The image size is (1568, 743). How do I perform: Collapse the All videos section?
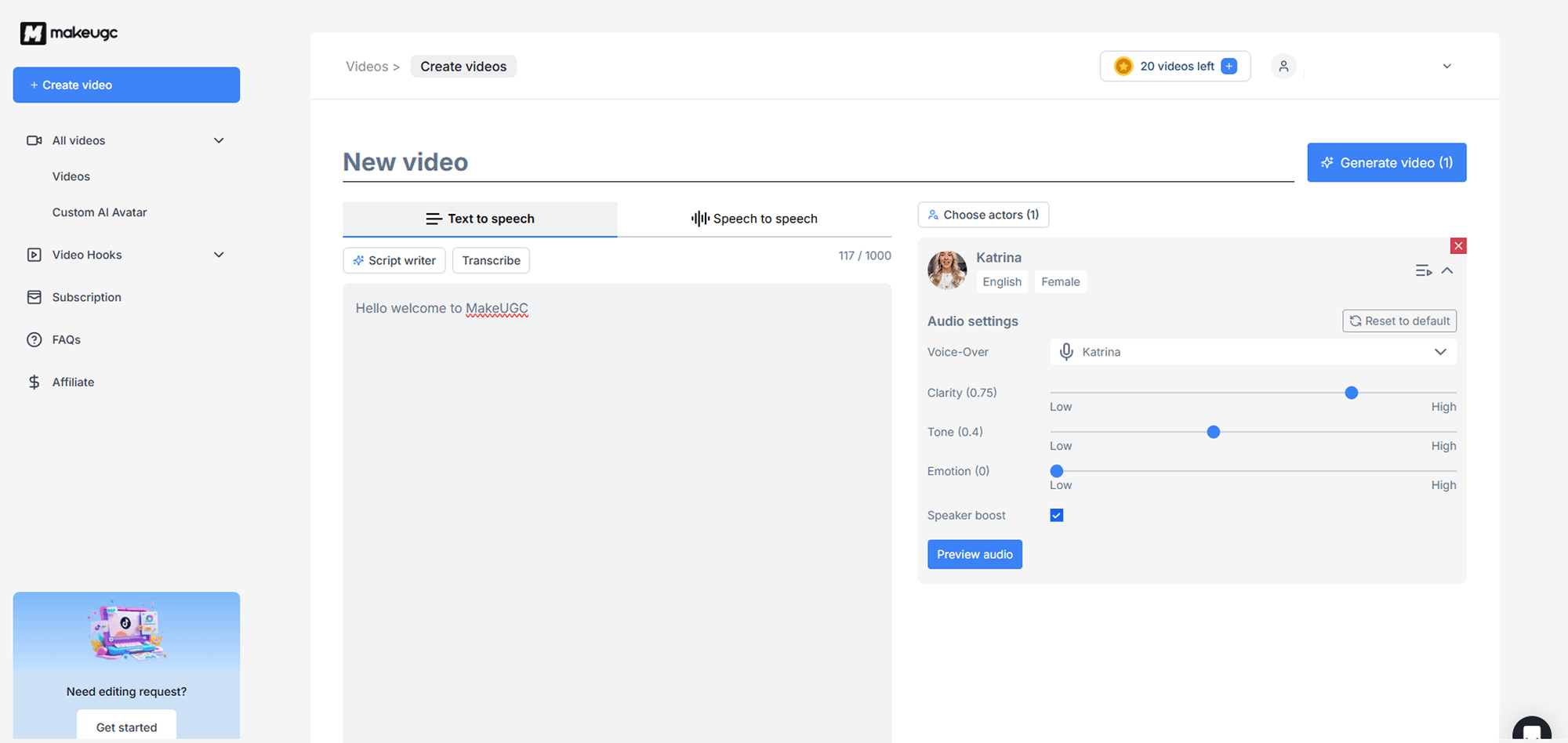[x=218, y=140]
